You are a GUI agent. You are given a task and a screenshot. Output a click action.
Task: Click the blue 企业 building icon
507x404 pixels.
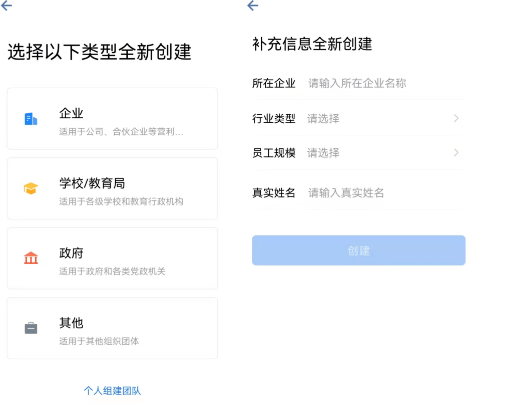pyautogui.click(x=31, y=119)
